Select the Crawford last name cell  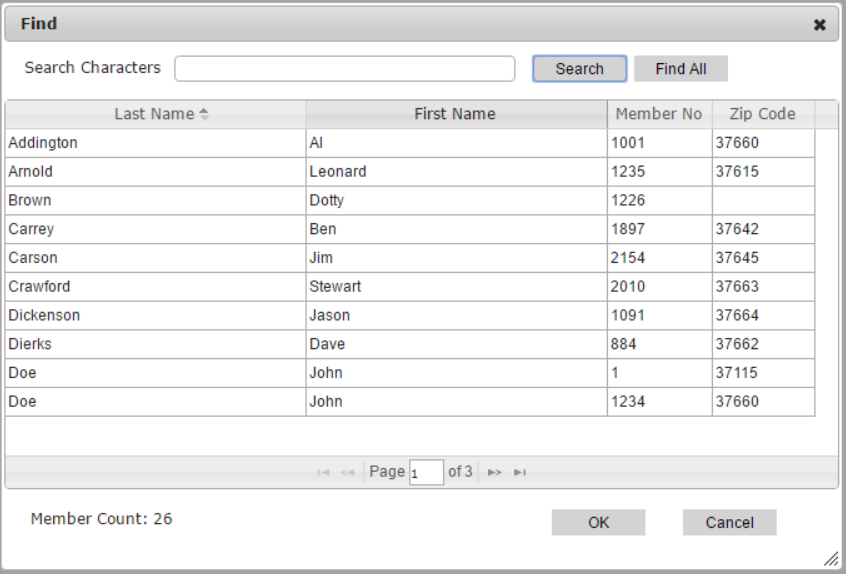155,286
